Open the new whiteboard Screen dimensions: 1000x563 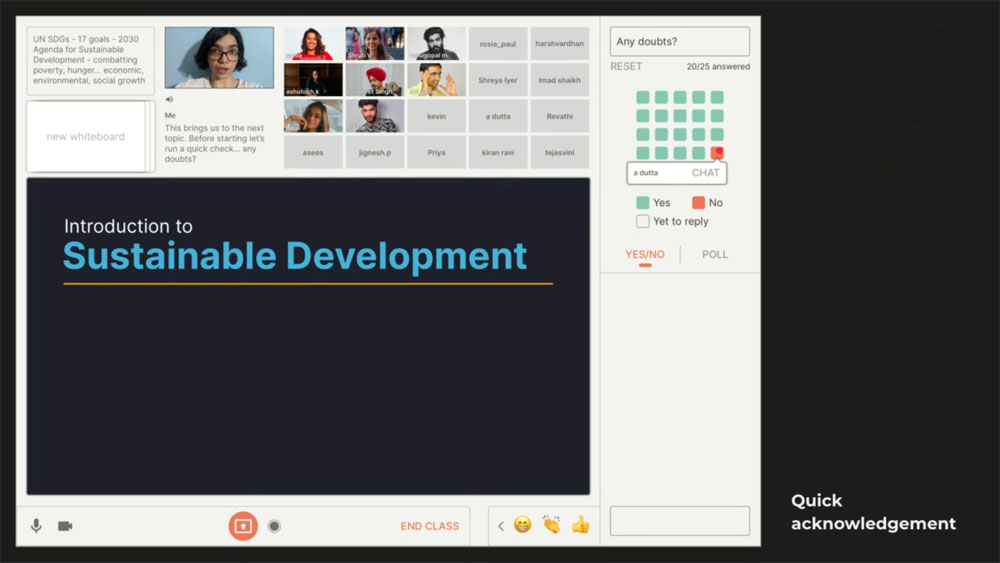point(85,137)
